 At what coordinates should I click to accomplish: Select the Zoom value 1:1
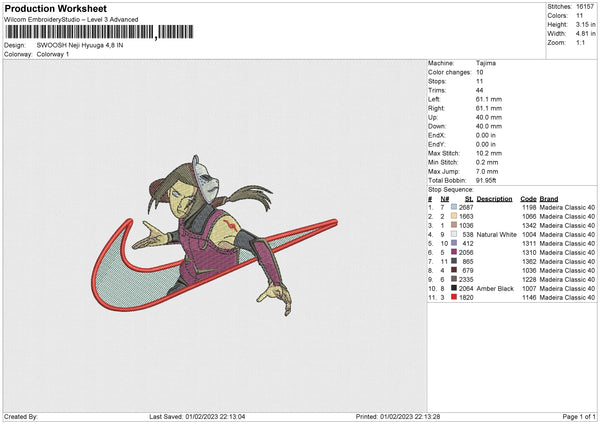580,42
